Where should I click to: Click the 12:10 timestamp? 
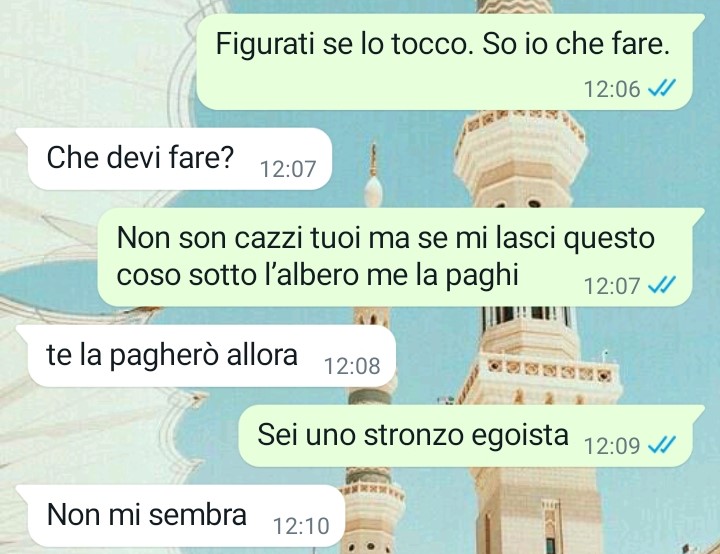[301, 526]
